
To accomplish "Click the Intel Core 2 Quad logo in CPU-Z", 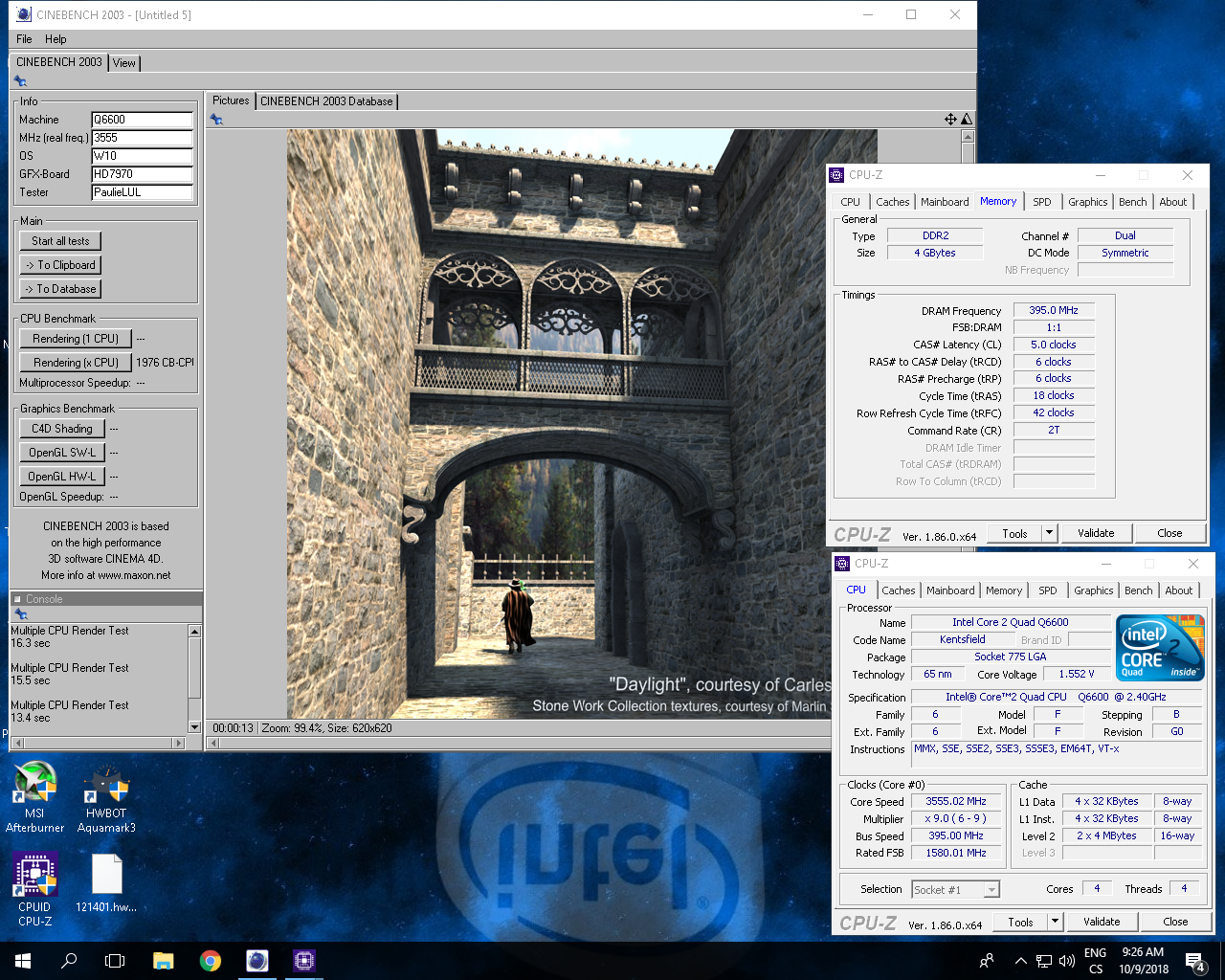I will click(1160, 648).
